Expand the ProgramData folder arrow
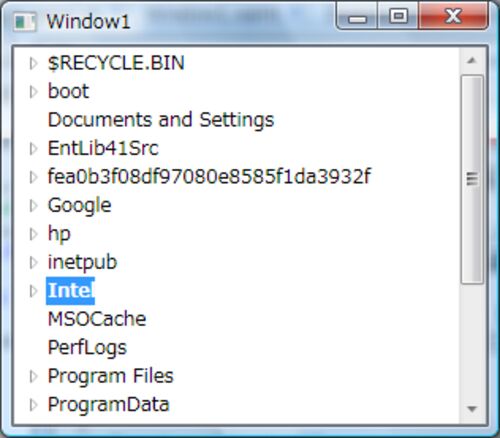Viewport: 500px width, 438px height. [33, 405]
